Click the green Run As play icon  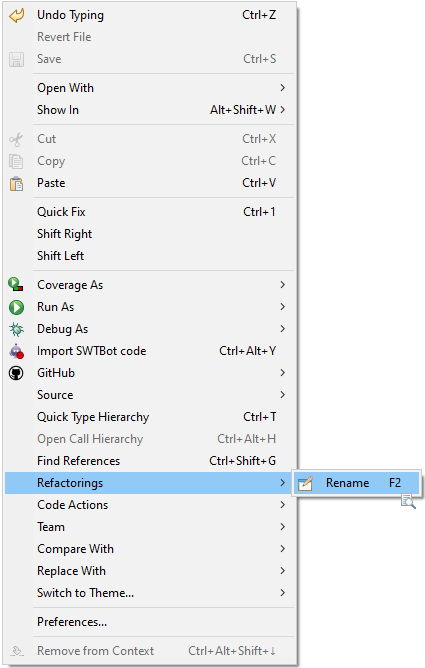point(17,307)
